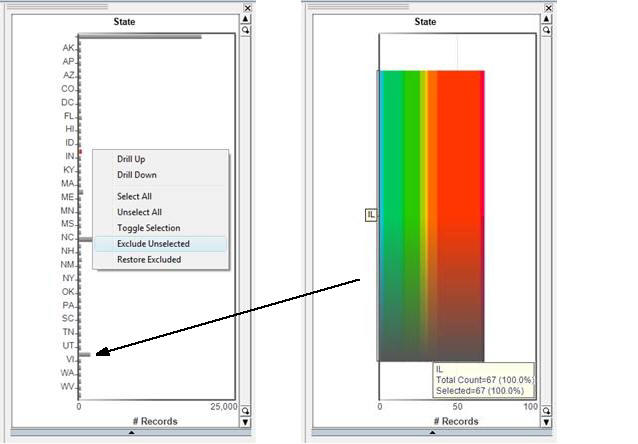
Task: Click the UT state label
Action: coord(68,346)
